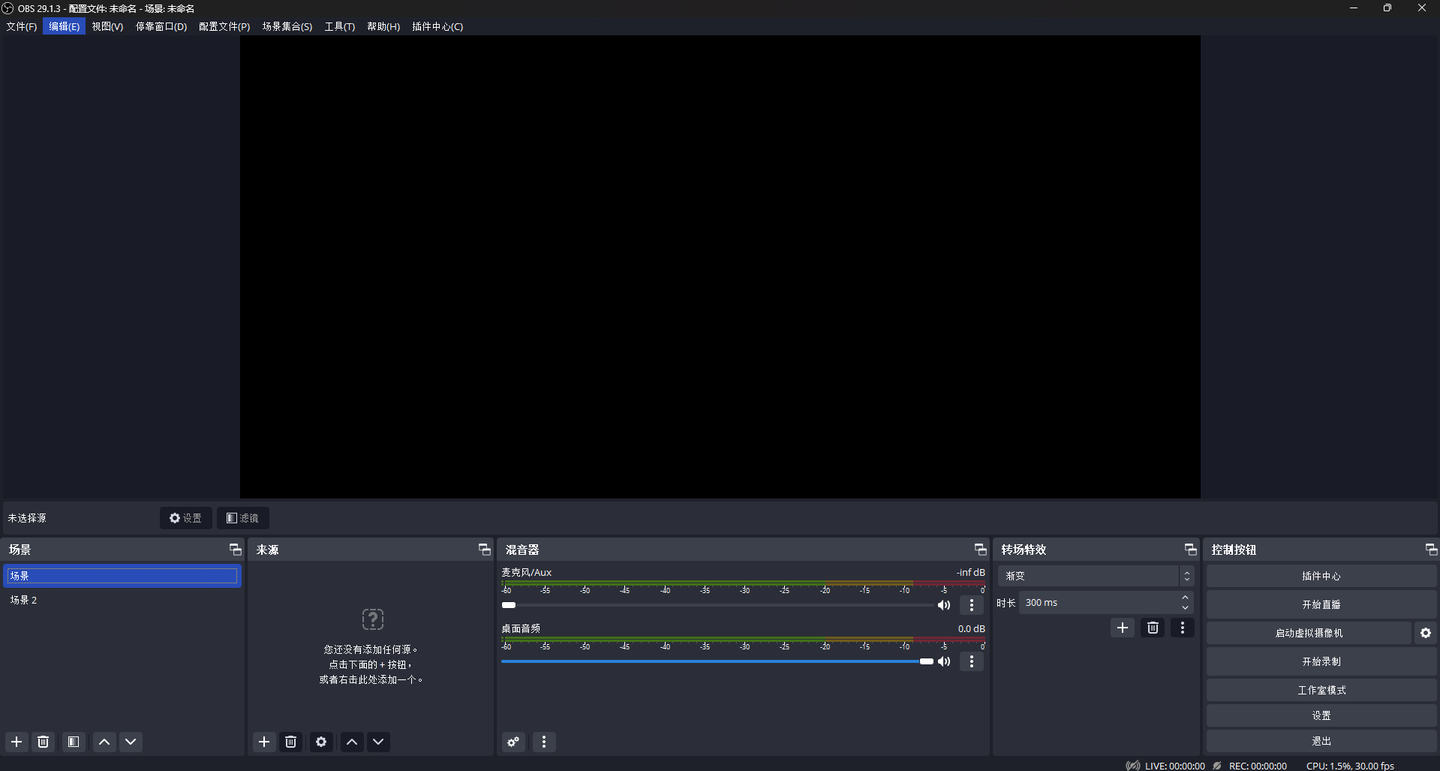
Task: Open 设置 in the controls panel
Action: [x=1321, y=715]
